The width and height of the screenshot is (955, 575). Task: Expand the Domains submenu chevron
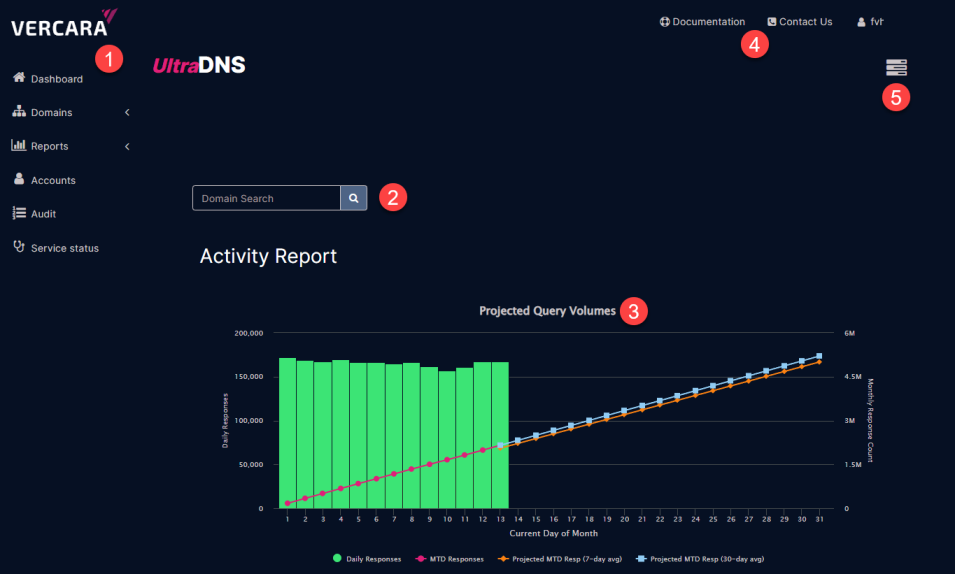pos(127,113)
